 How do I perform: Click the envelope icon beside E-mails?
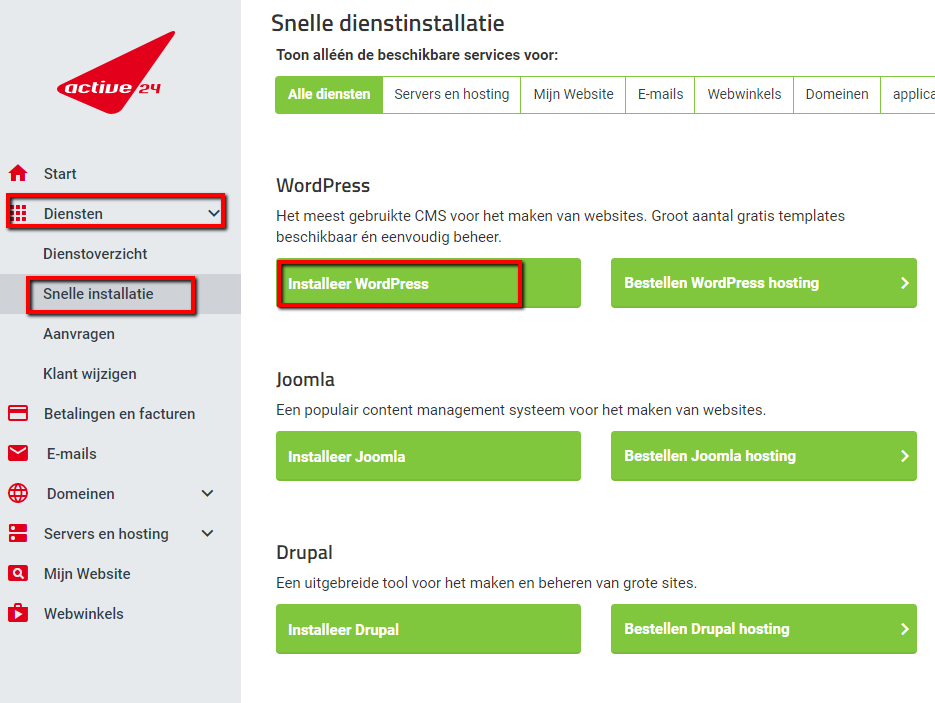pyautogui.click(x=18, y=453)
